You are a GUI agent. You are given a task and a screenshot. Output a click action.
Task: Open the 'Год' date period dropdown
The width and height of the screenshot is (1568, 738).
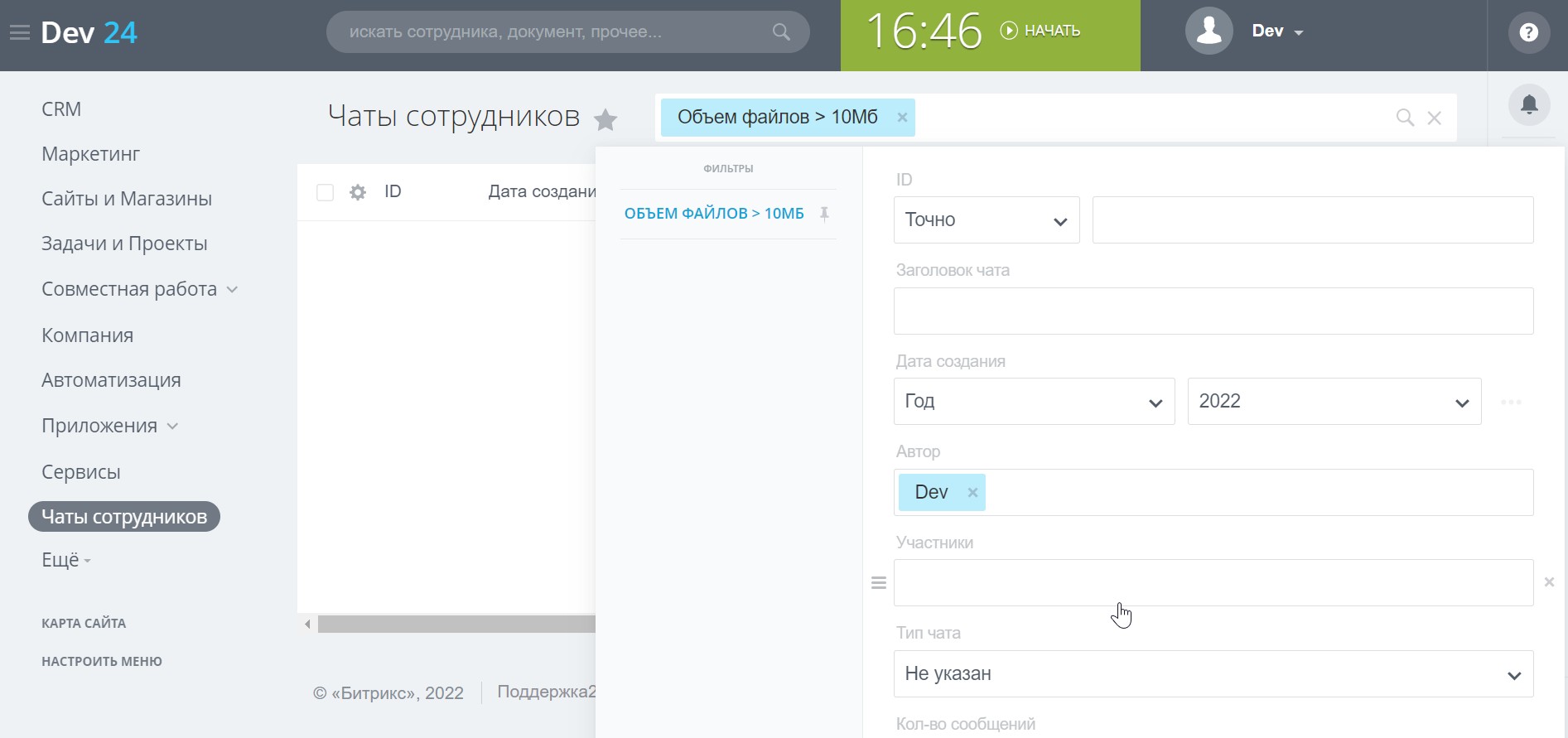1033,402
